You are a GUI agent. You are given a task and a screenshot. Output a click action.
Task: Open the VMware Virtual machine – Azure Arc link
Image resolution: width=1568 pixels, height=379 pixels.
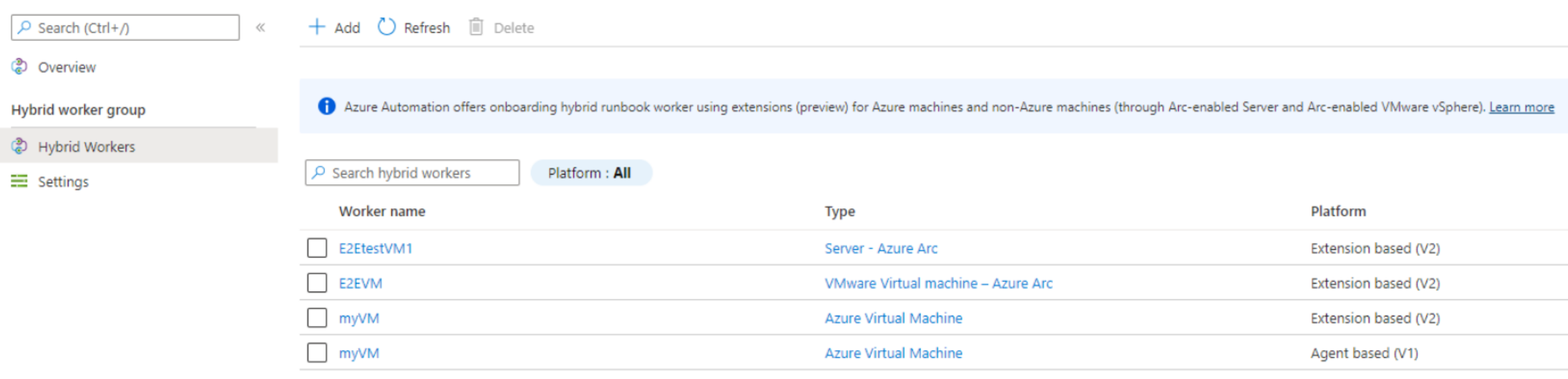[x=938, y=284]
